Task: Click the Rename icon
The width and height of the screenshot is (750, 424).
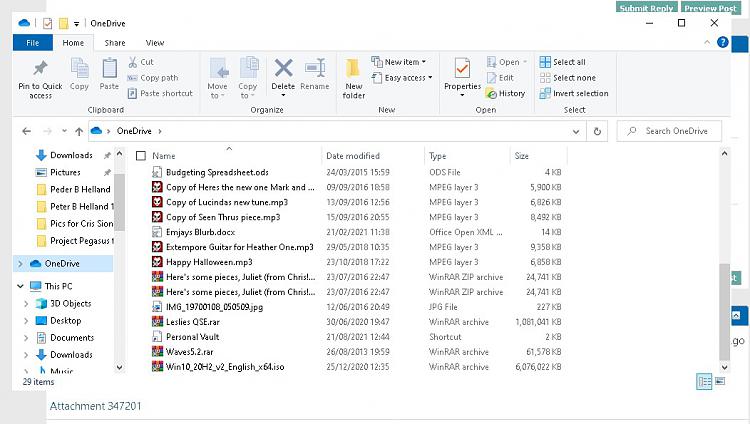Action: coord(315,68)
